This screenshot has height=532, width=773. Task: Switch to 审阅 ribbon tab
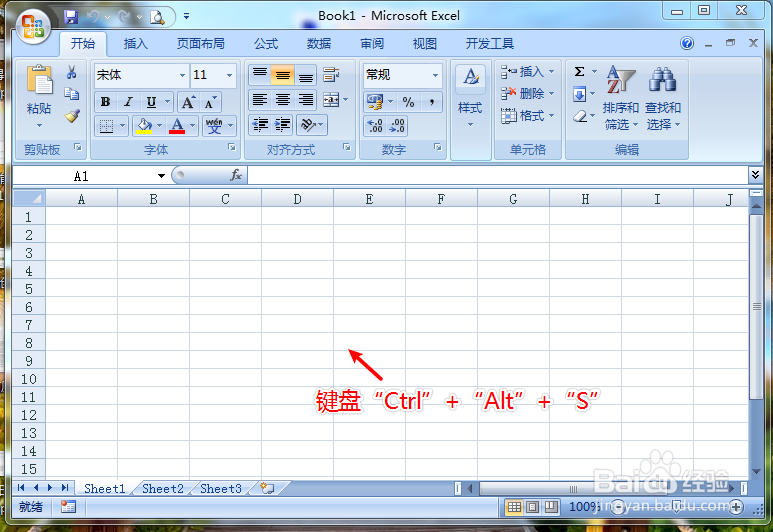[x=372, y=44]
